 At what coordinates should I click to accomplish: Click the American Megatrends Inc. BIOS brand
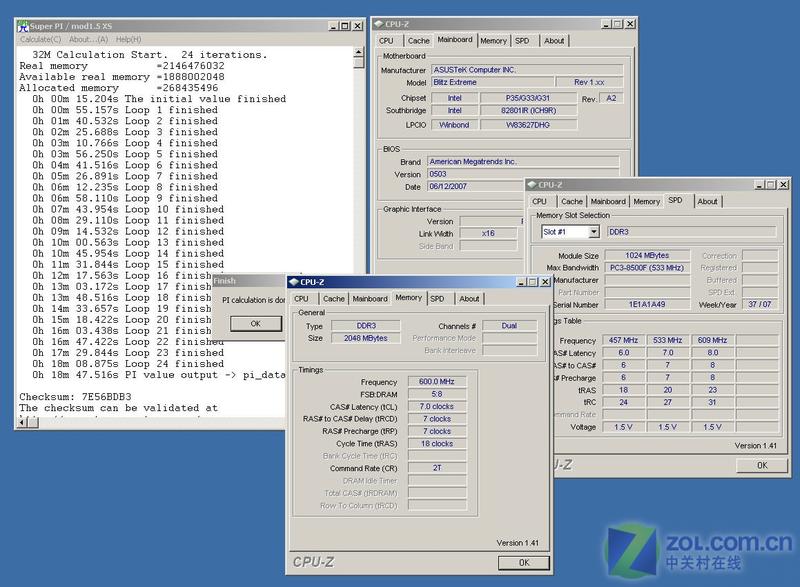coord(523,162)
